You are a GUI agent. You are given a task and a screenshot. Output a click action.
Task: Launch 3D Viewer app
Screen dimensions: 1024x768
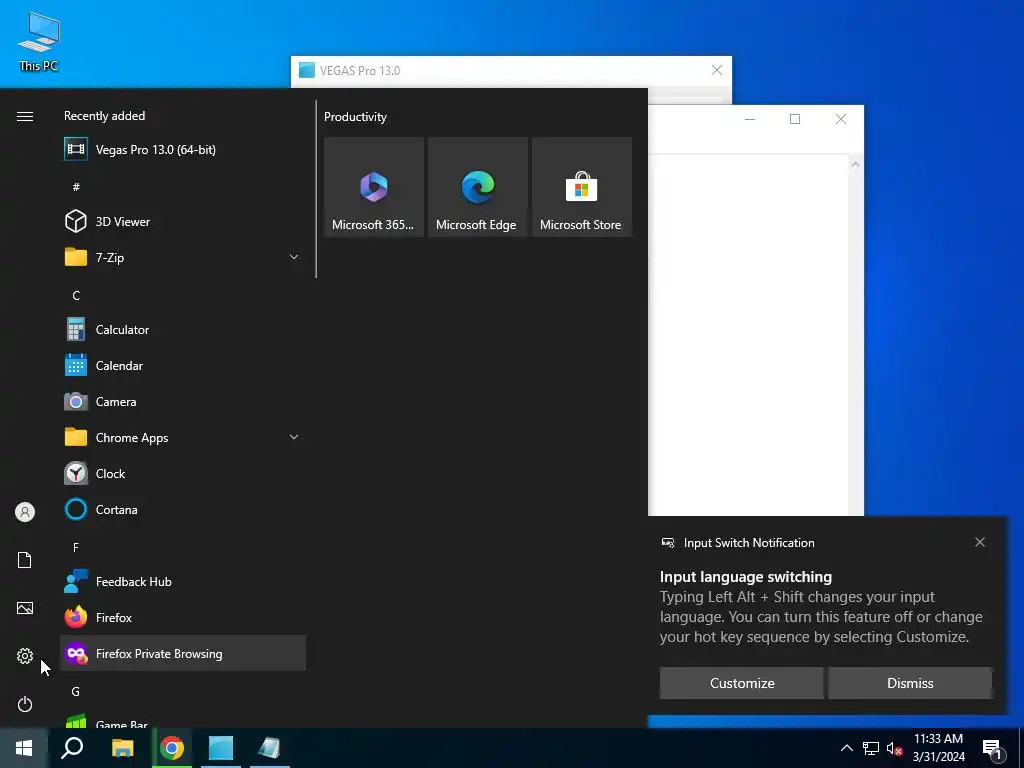click(182, 221)
